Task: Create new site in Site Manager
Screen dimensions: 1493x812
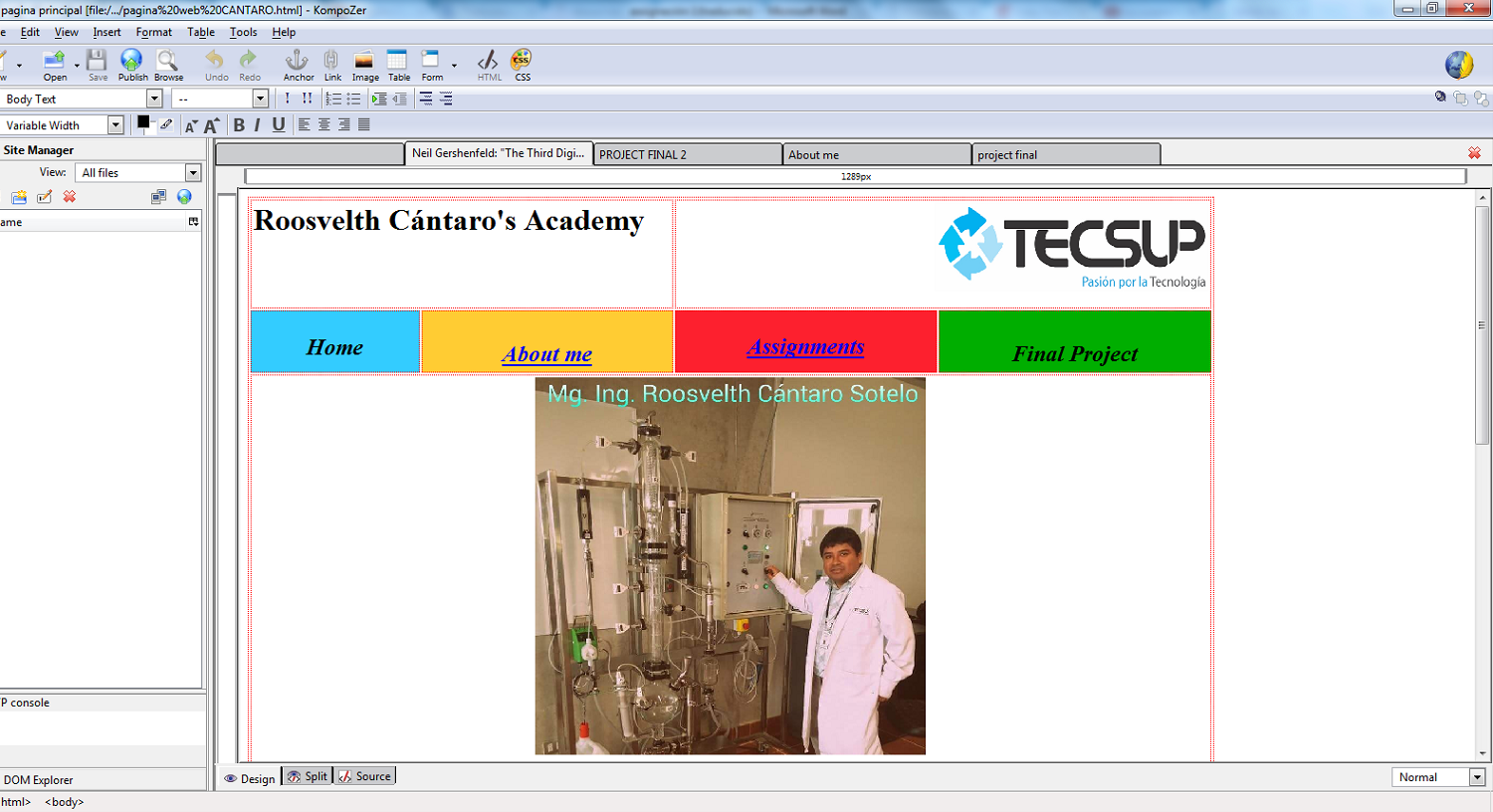Action: point(19,197)
